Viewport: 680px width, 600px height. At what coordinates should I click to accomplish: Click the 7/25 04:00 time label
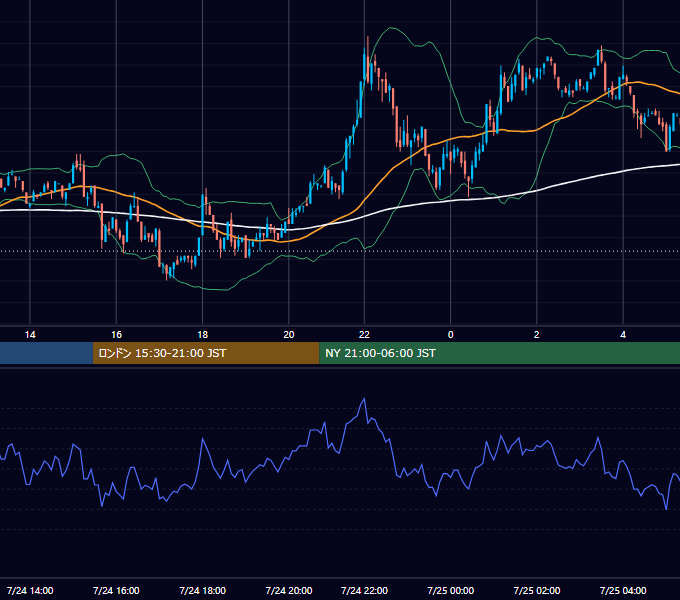click(x=623, y=590)
